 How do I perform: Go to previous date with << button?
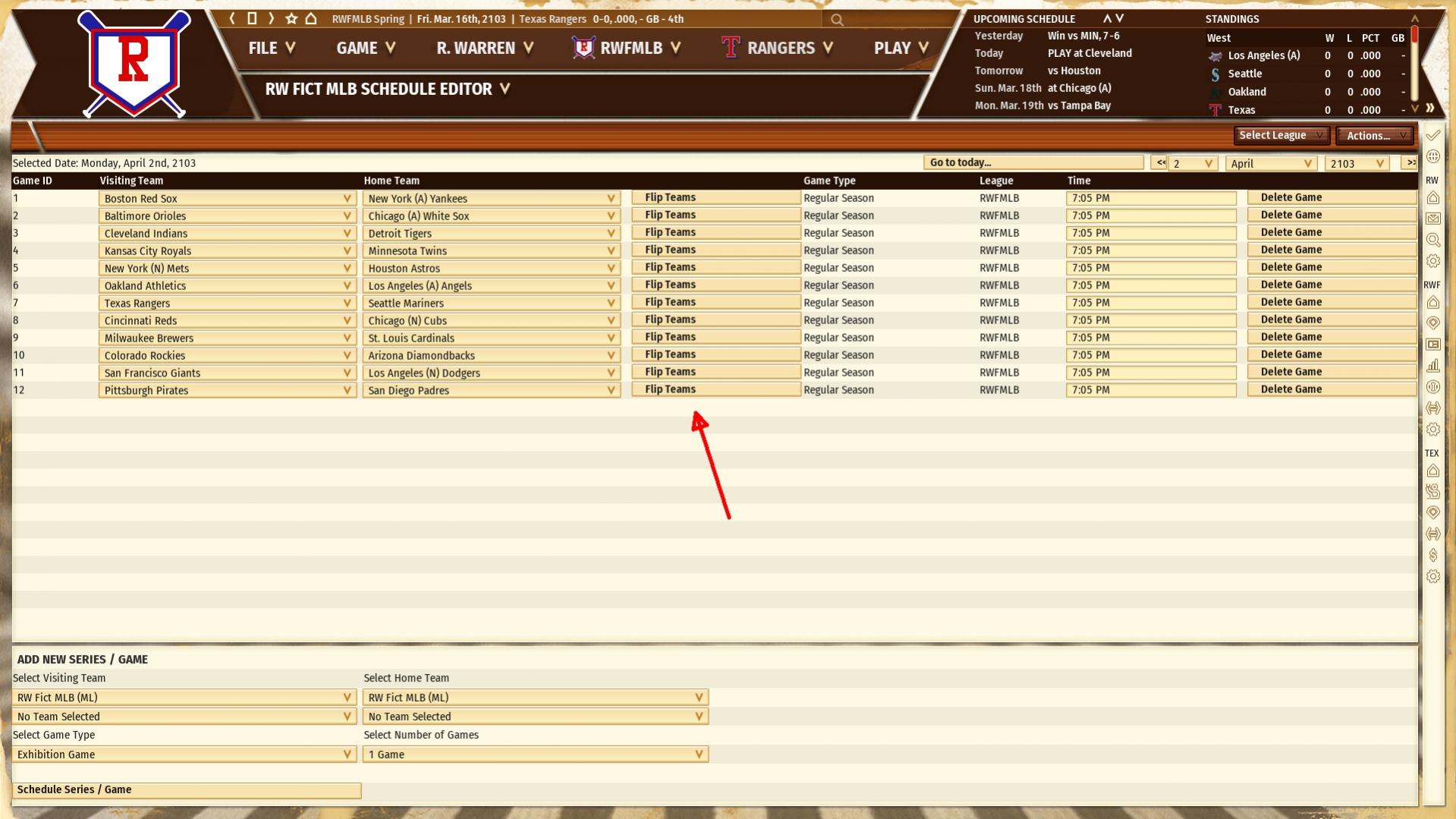coord(1159,162)
